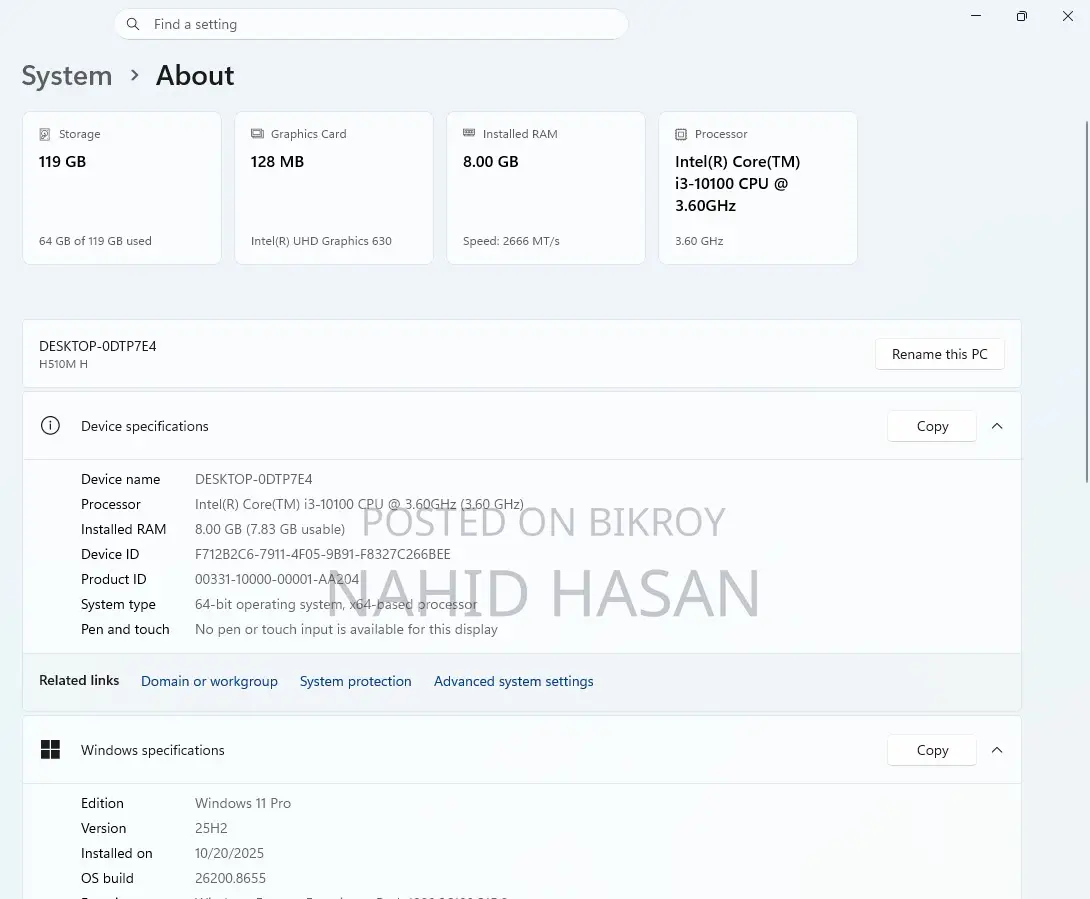Image resolution: width=1090 pixels, height=899 pixels.
Task: Click device name value DESKTOP-0DTP7E4 in specifications
Action: coord(254,479)
